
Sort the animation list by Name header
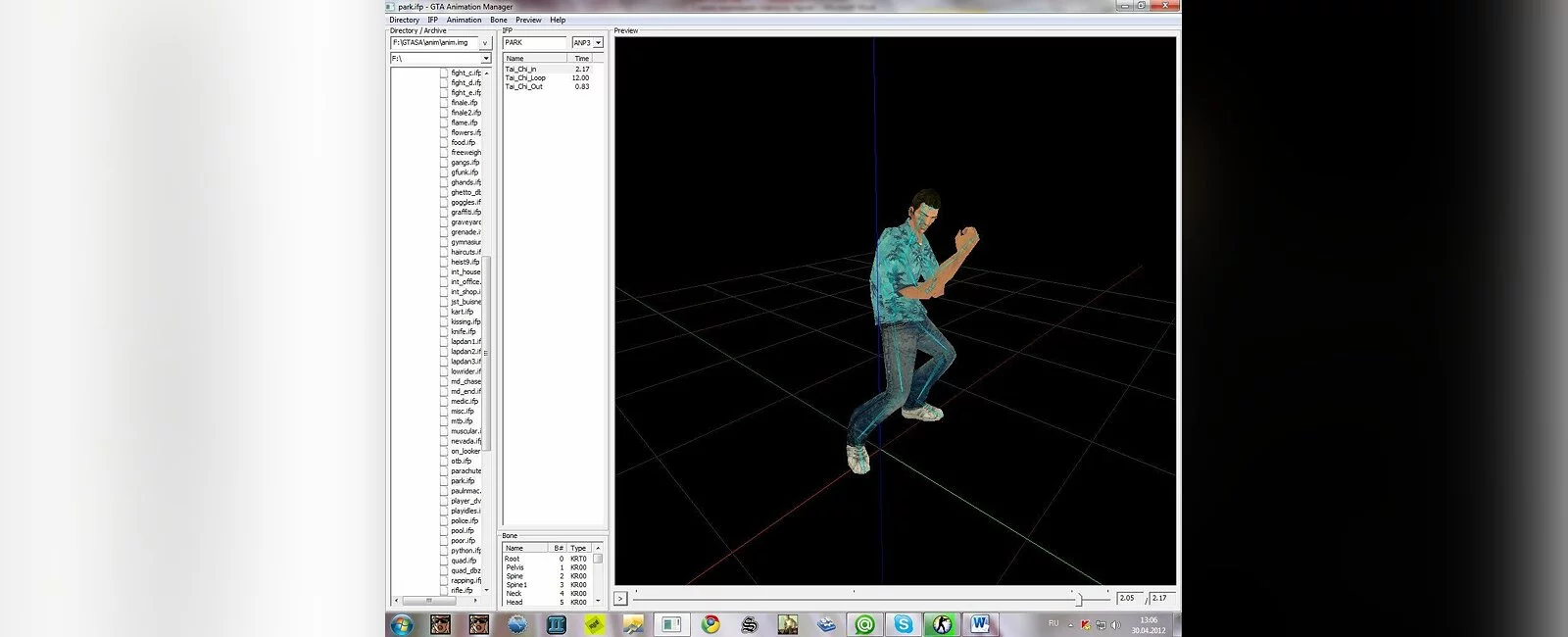537,59
